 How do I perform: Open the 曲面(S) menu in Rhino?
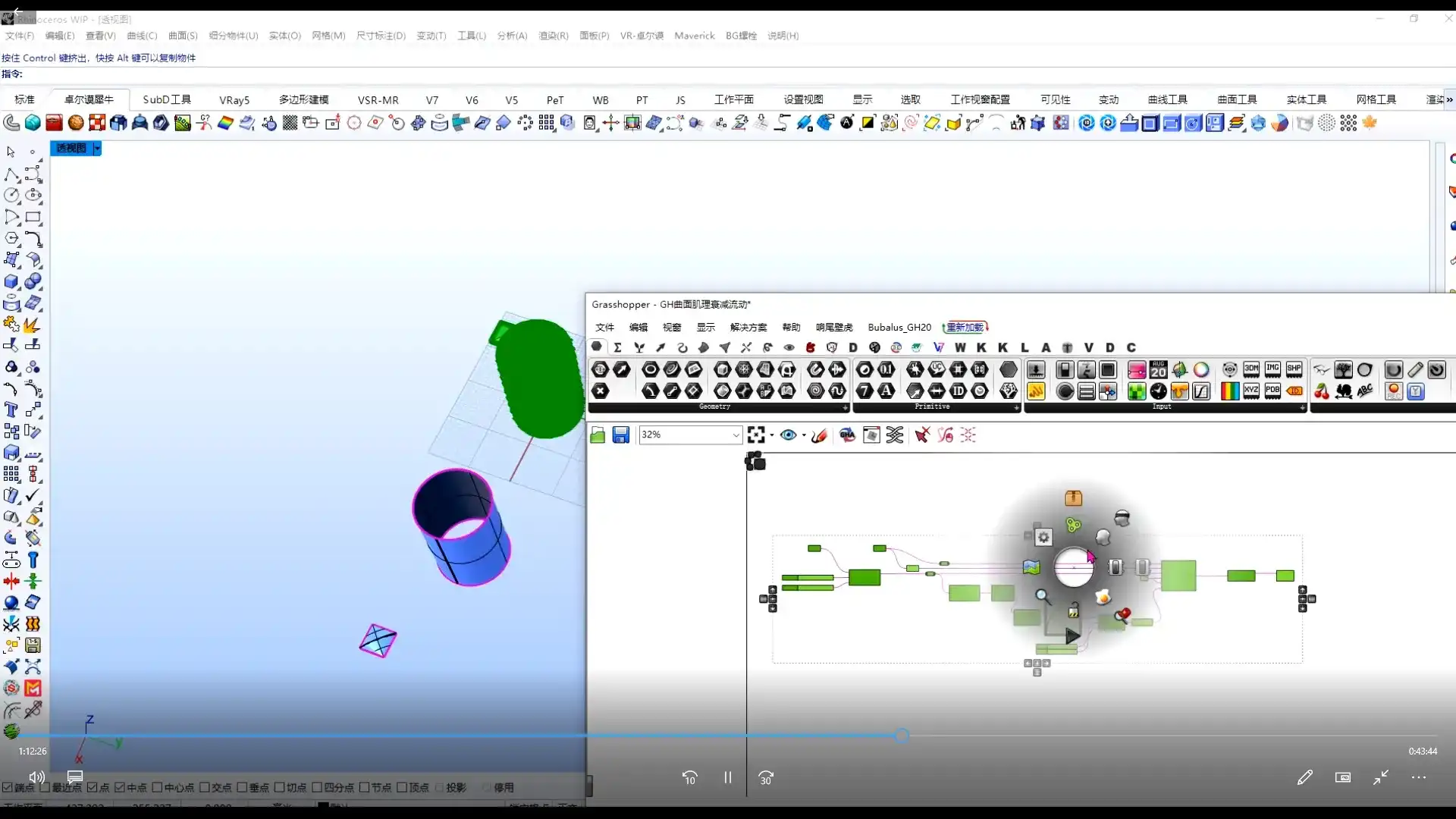[x=182, y=36]
